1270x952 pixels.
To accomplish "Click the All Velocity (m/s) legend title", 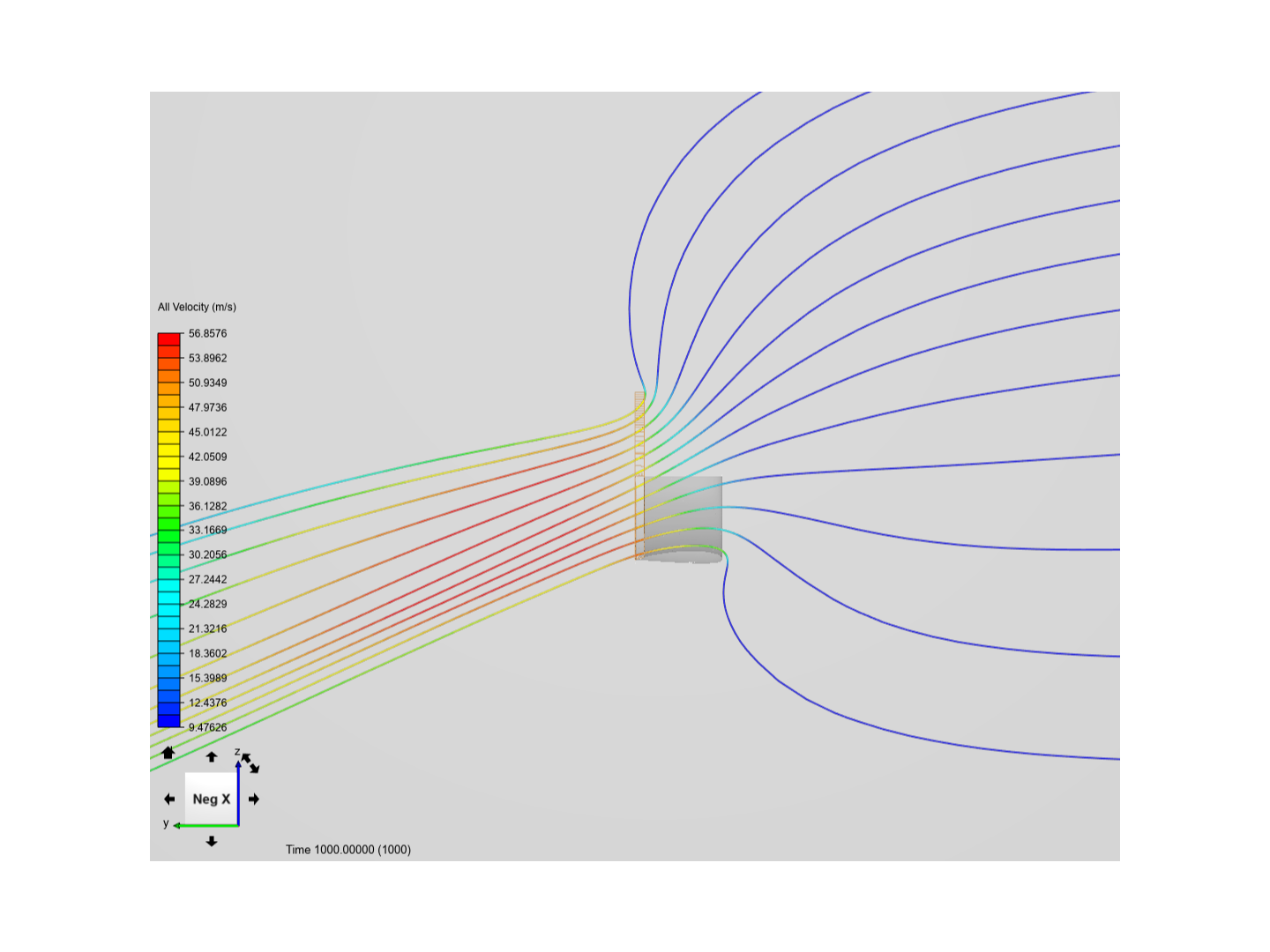I will coord(197,307).
